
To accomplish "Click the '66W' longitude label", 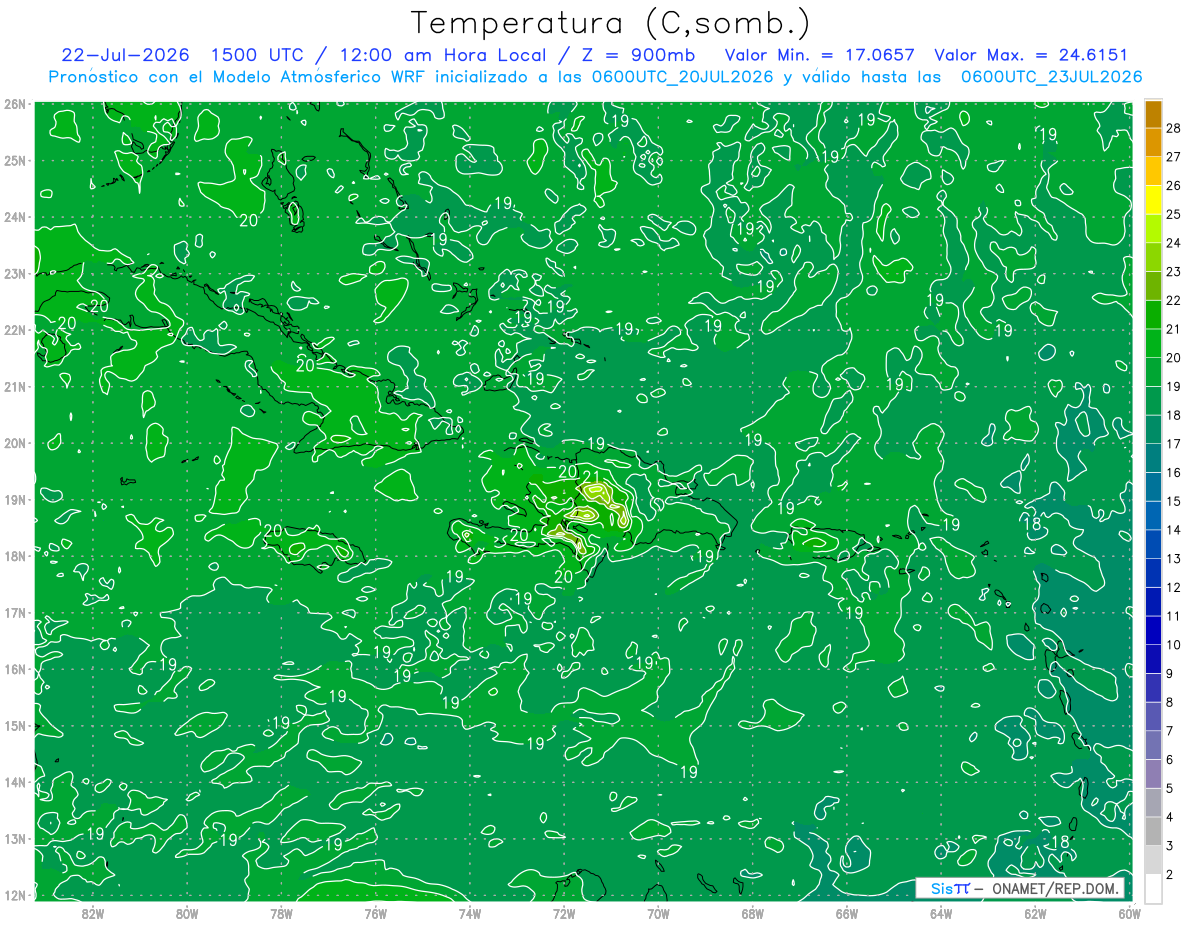I will pyautogui.click(x=846, y=913).
